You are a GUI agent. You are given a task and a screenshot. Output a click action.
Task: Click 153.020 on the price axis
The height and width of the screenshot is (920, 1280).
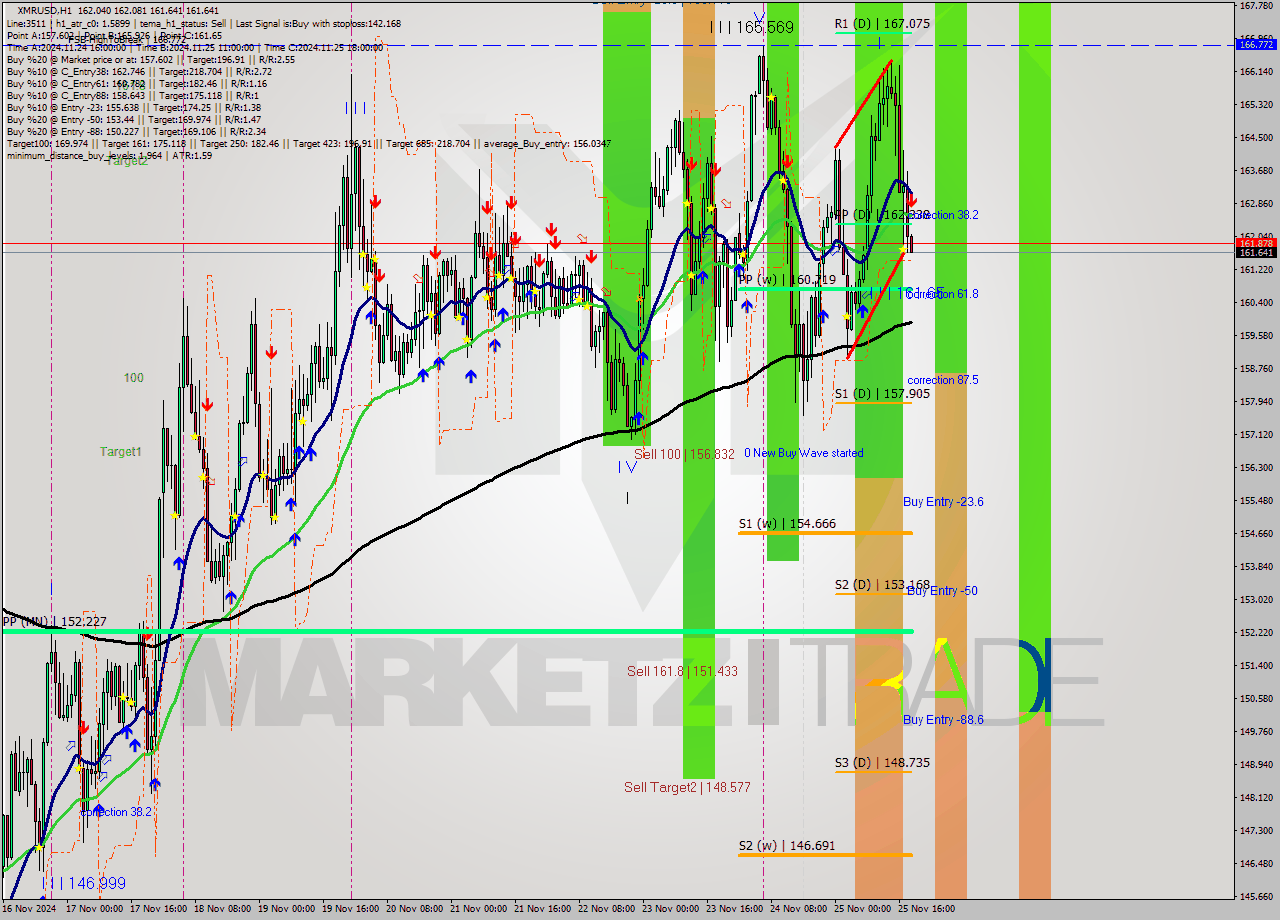pyautogui.click(x=1256, y=600)
